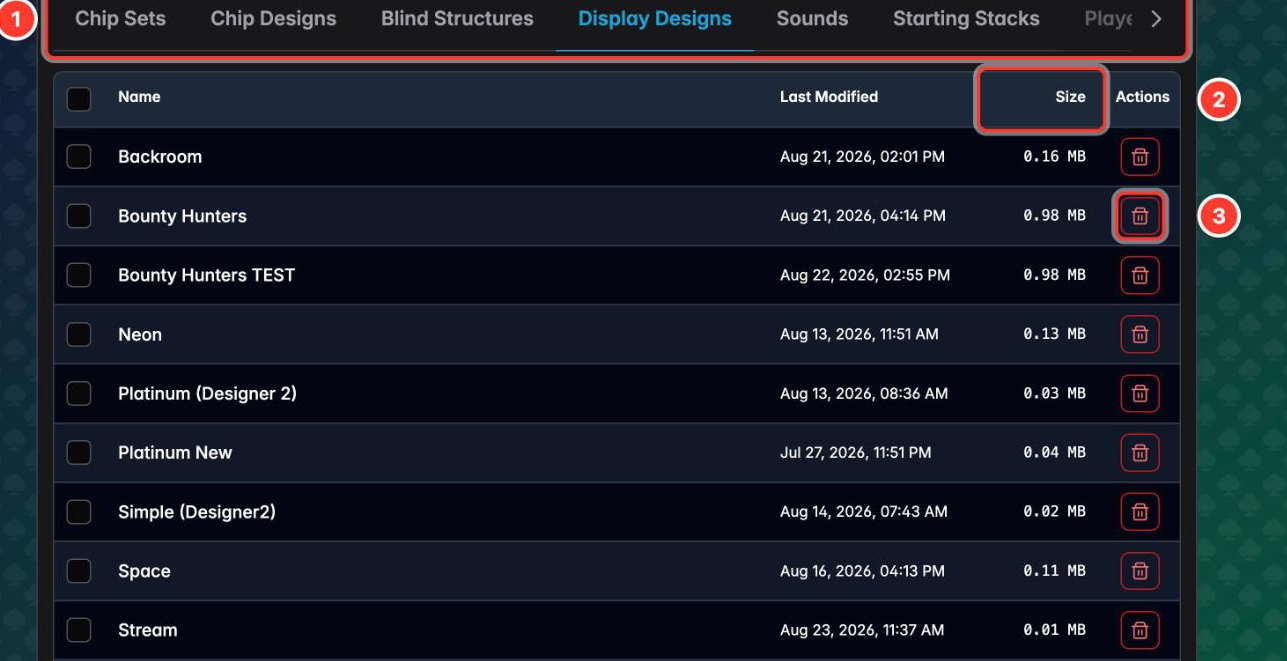Sort by the Name column header
This screenshot has width=1287, height=661.
click(139, 97)
